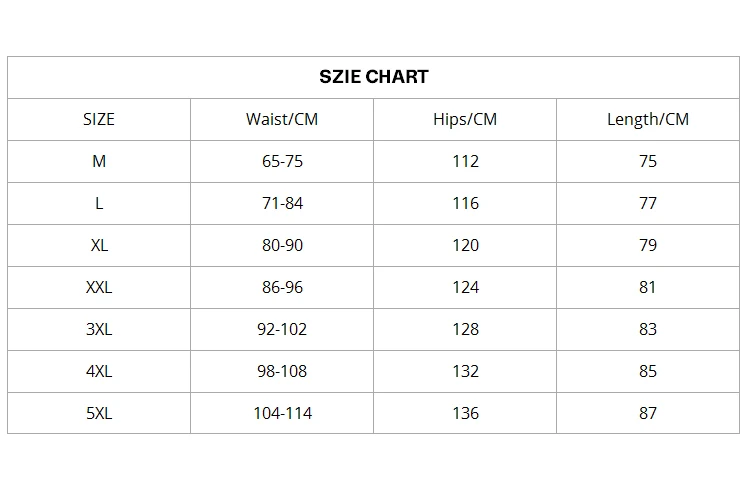
Task: Click the Waist/CM column header
Action: tap(282, 119)
